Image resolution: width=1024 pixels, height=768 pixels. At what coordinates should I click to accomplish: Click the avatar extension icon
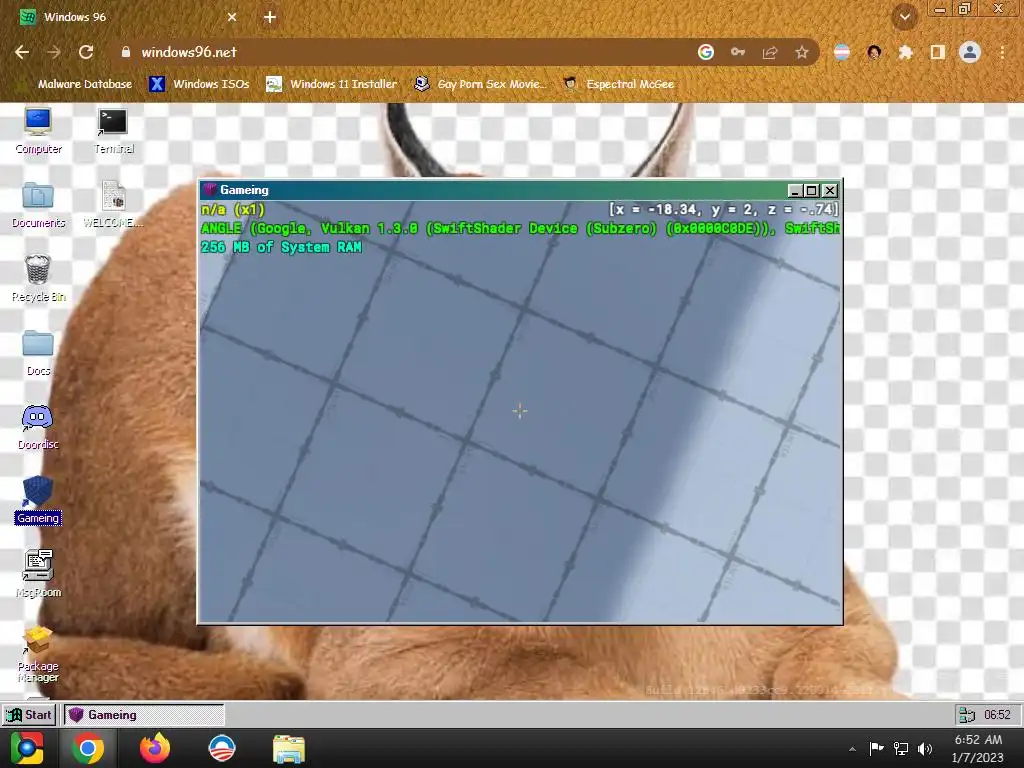[x=874, y=52]
